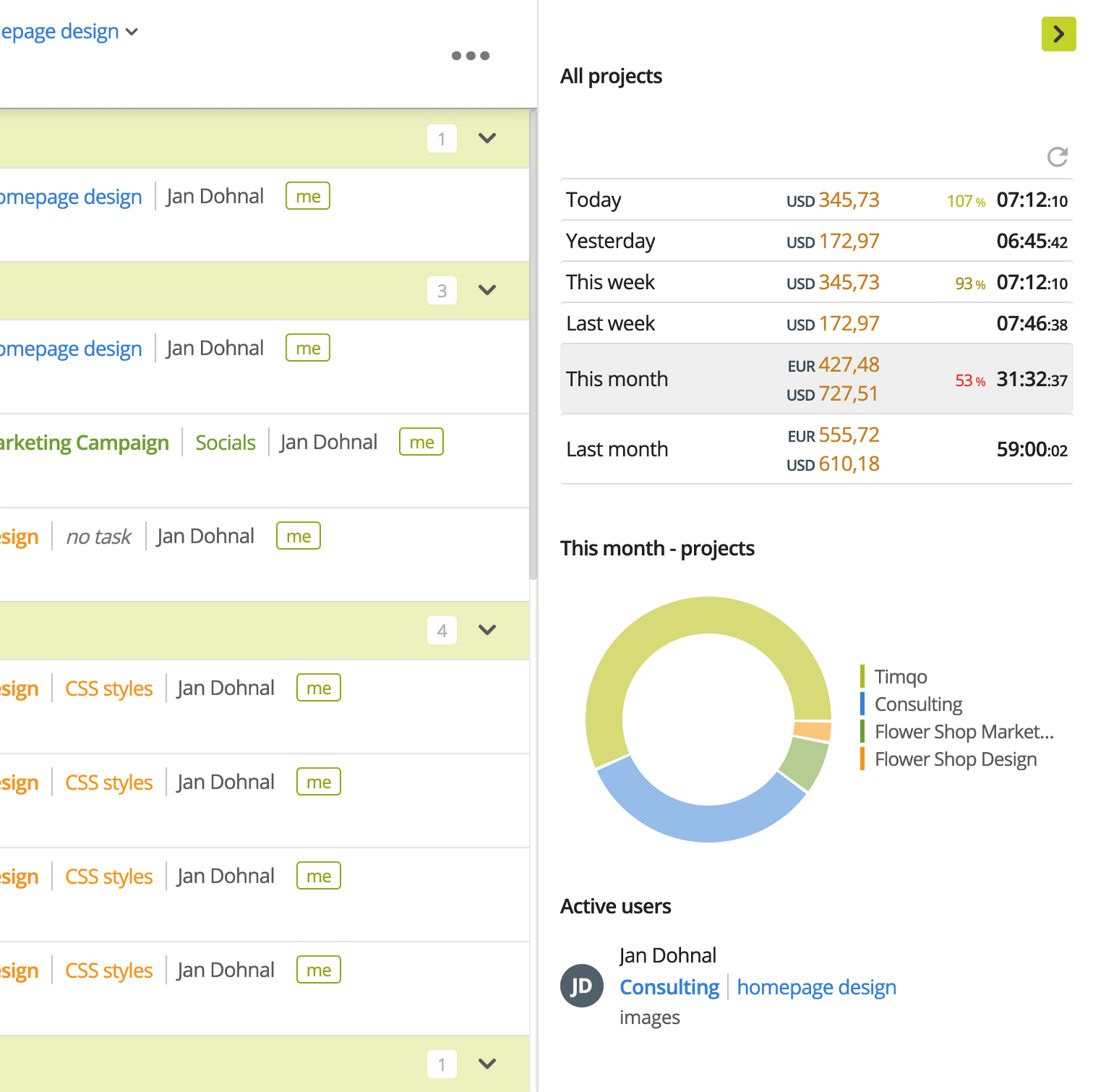Collapse the sidebar with the green arrow button
This screenshot has height=1092, width=1093.
pyautogui.click(x=1058, y=34)
